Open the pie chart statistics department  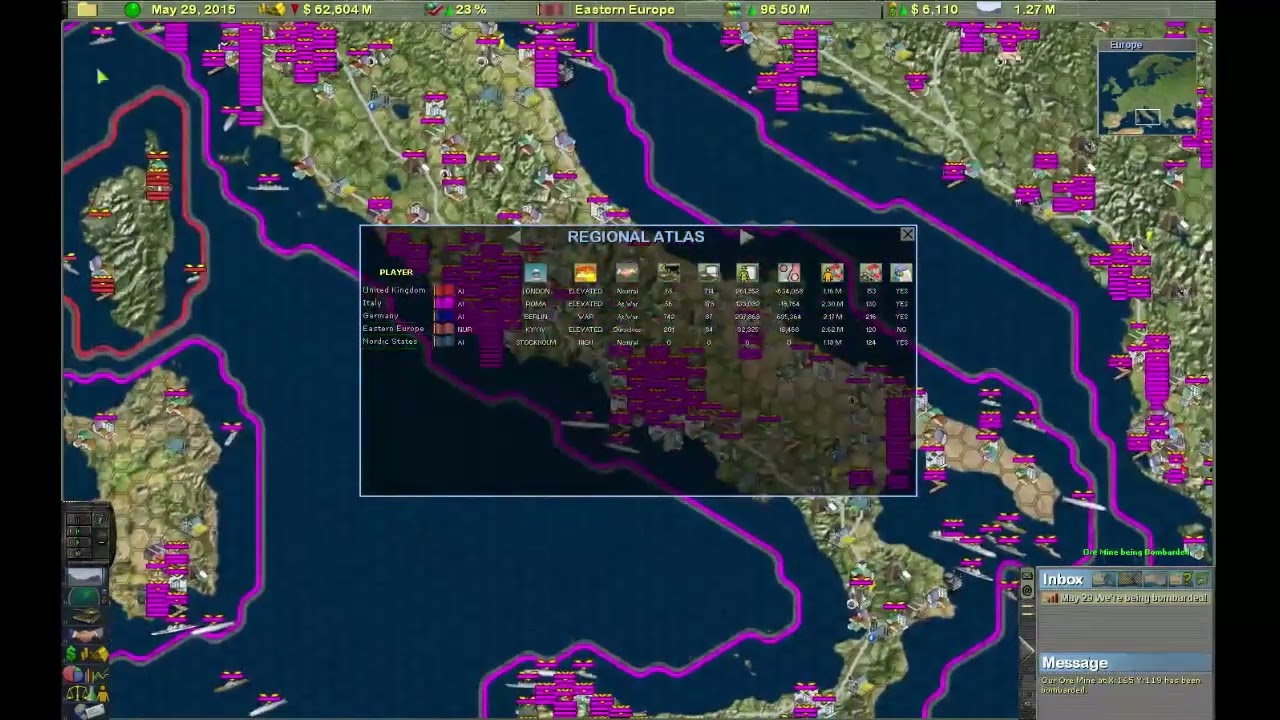point(86,673)
